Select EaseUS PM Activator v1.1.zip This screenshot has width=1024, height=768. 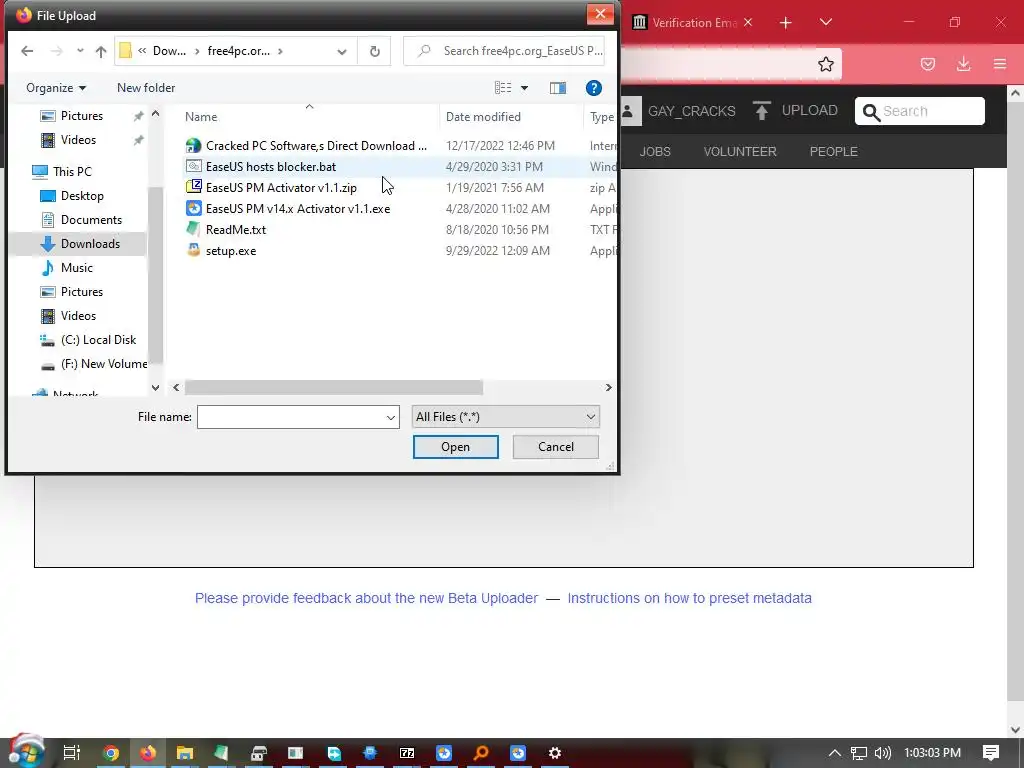(272, 187)
